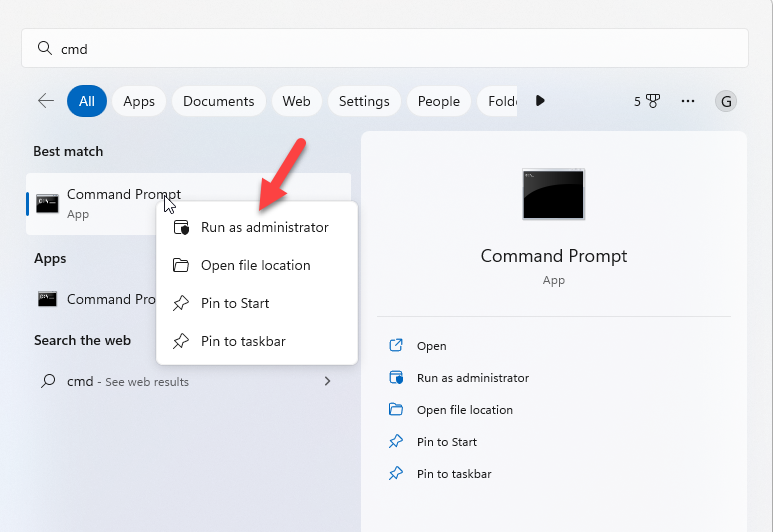Click shield icon beside context menu Run as administrator
This screenshot has width=773, height=532.
[181, 227]
